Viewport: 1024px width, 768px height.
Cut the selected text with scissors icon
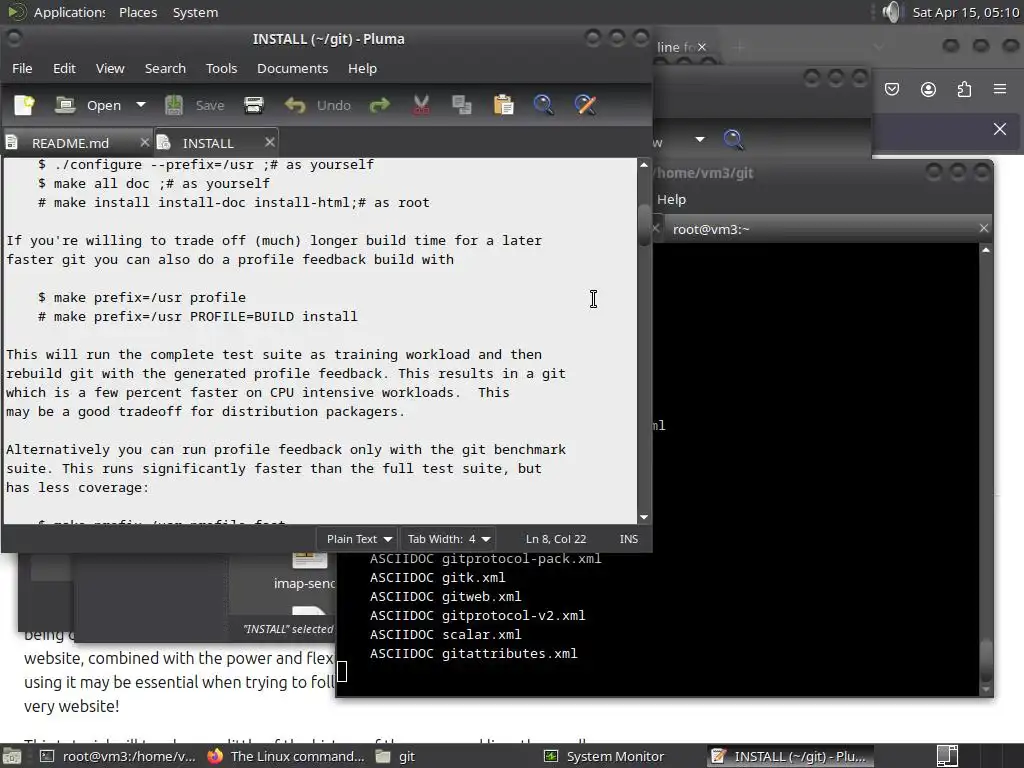click(x=421, y=105)
